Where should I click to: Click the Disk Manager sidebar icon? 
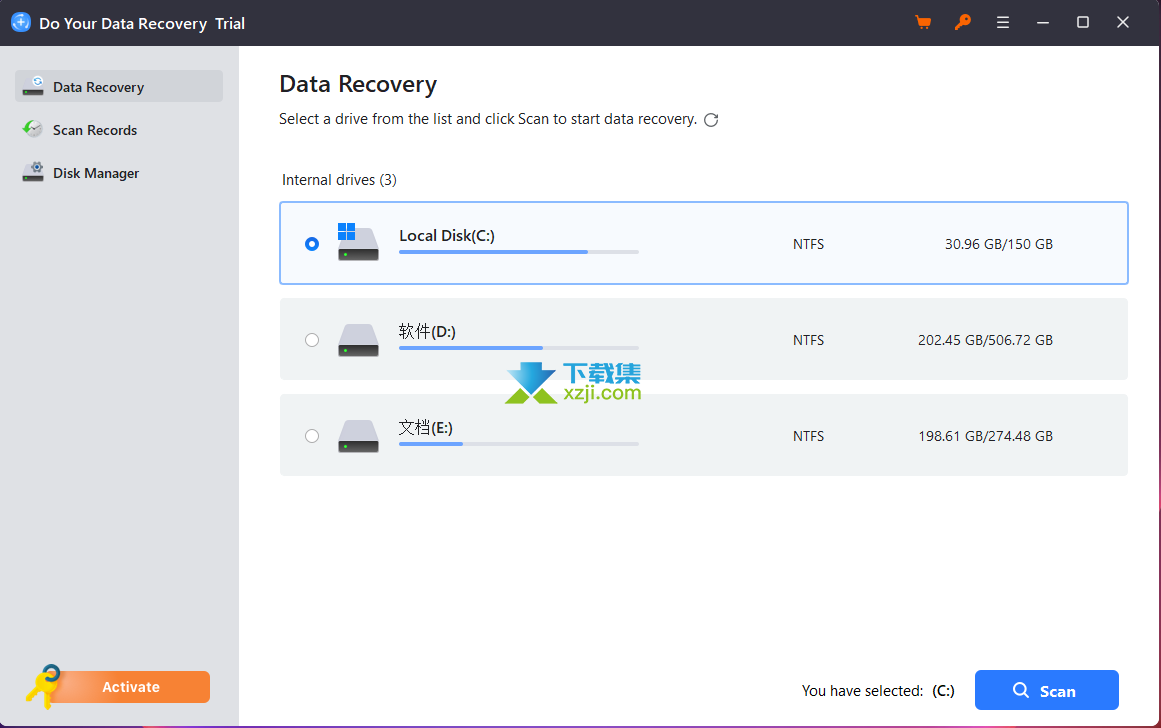[x=33, y=172]
